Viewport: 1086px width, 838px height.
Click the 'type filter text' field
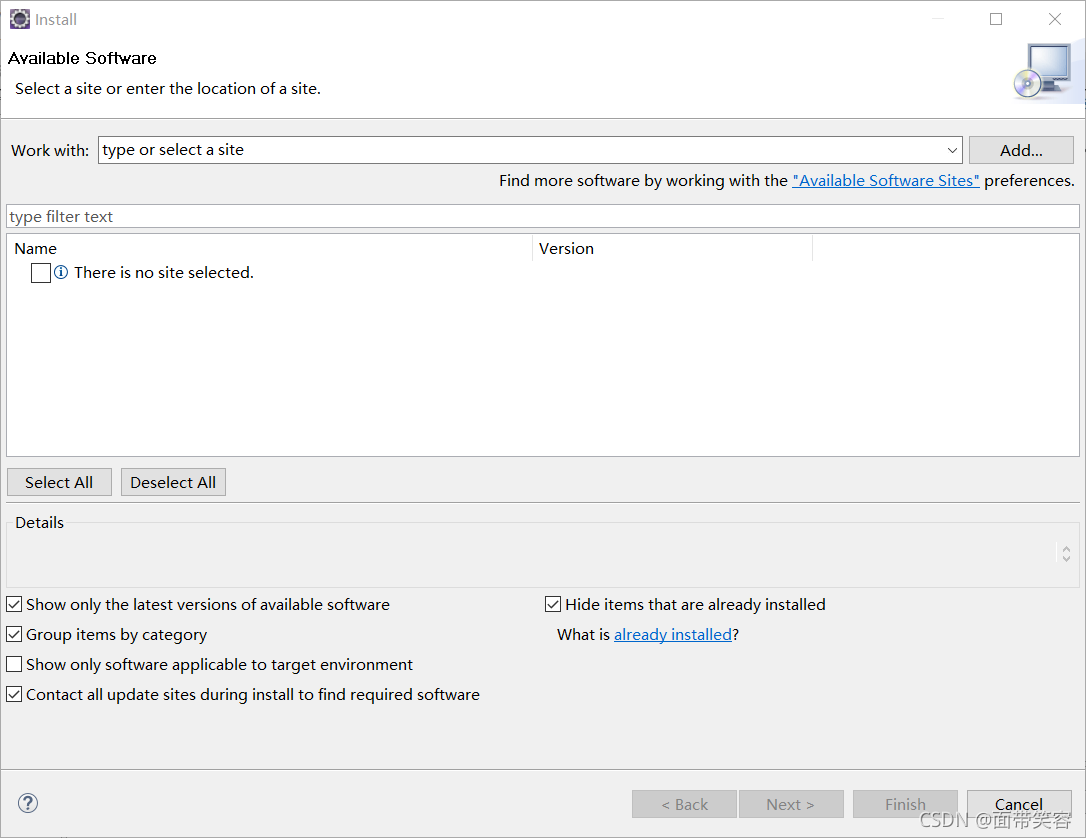543,216
